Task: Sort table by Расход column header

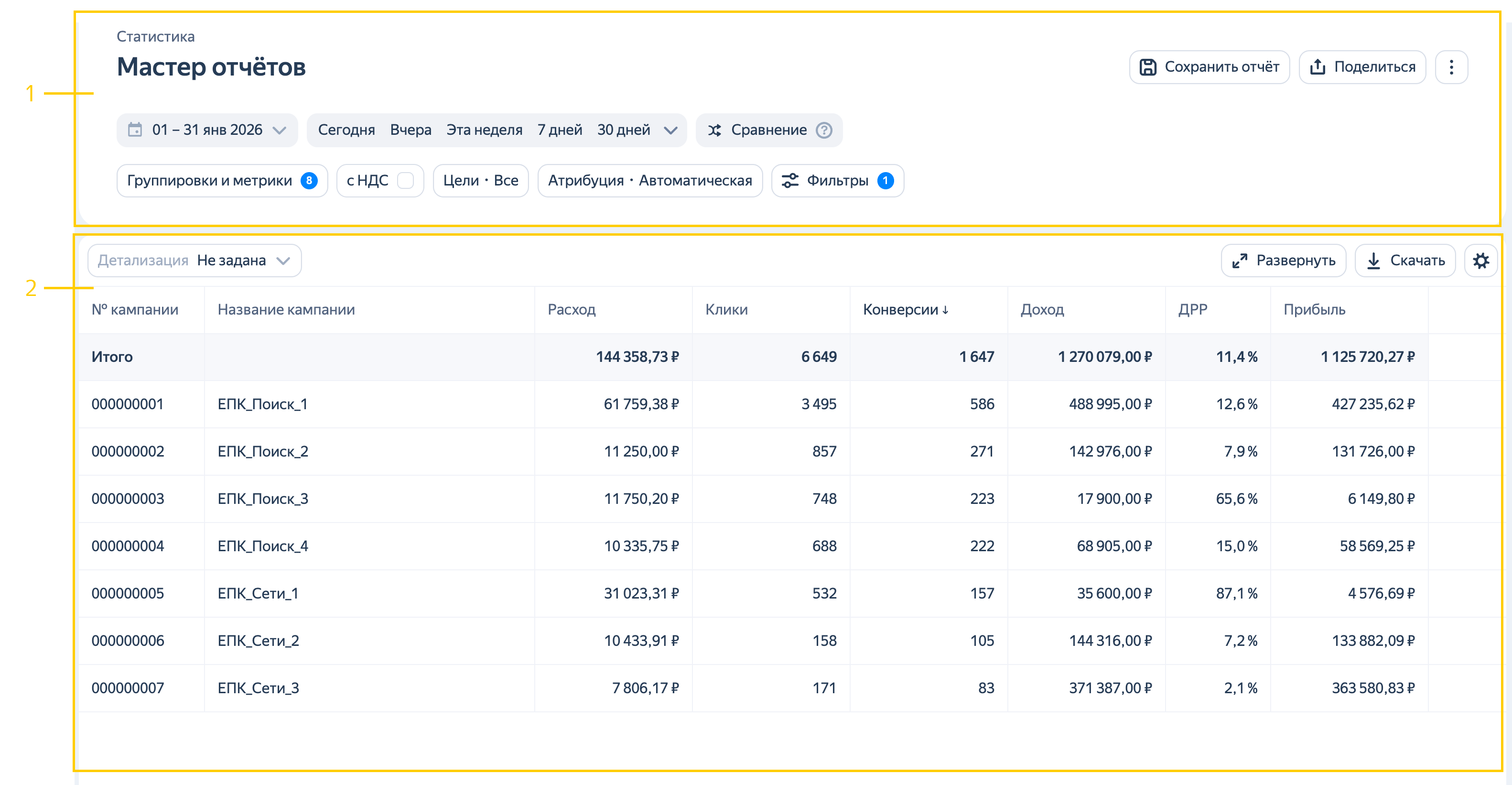Action: pos(571,309)
